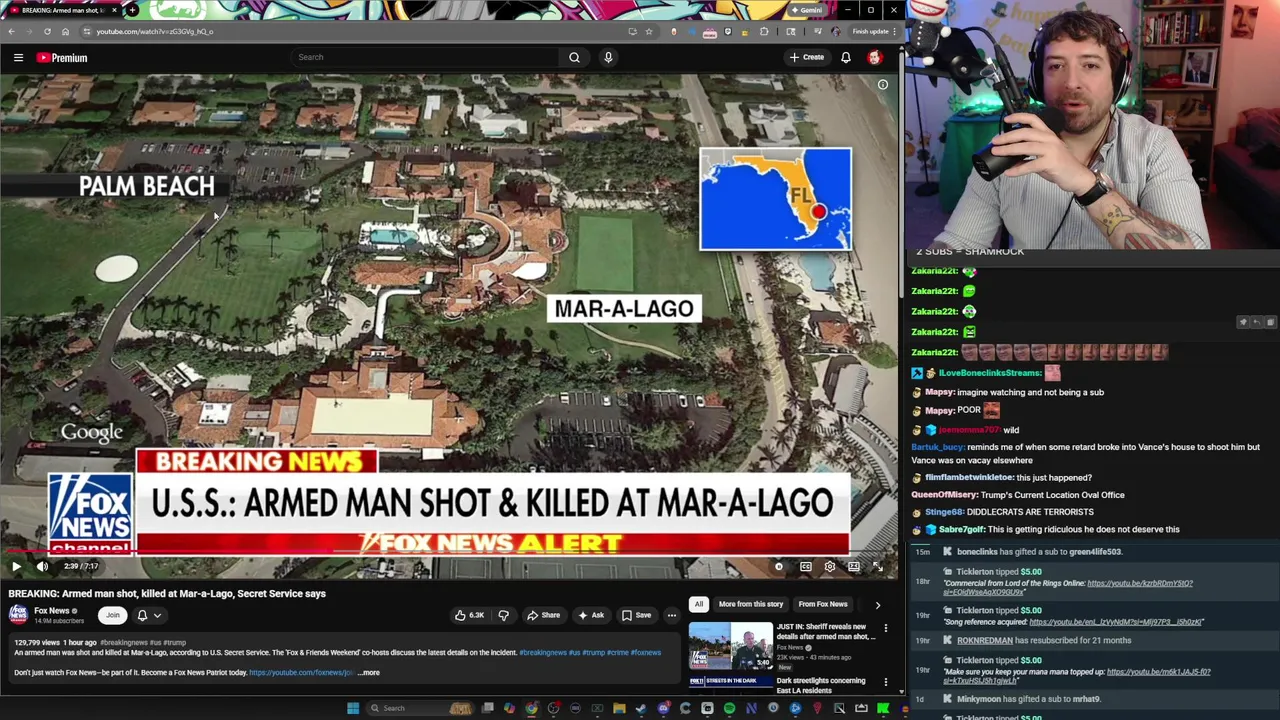Focus the YouTube search field
This screenshot has width=1280, height=720.
pyautogui.click(x=425, y=57)
